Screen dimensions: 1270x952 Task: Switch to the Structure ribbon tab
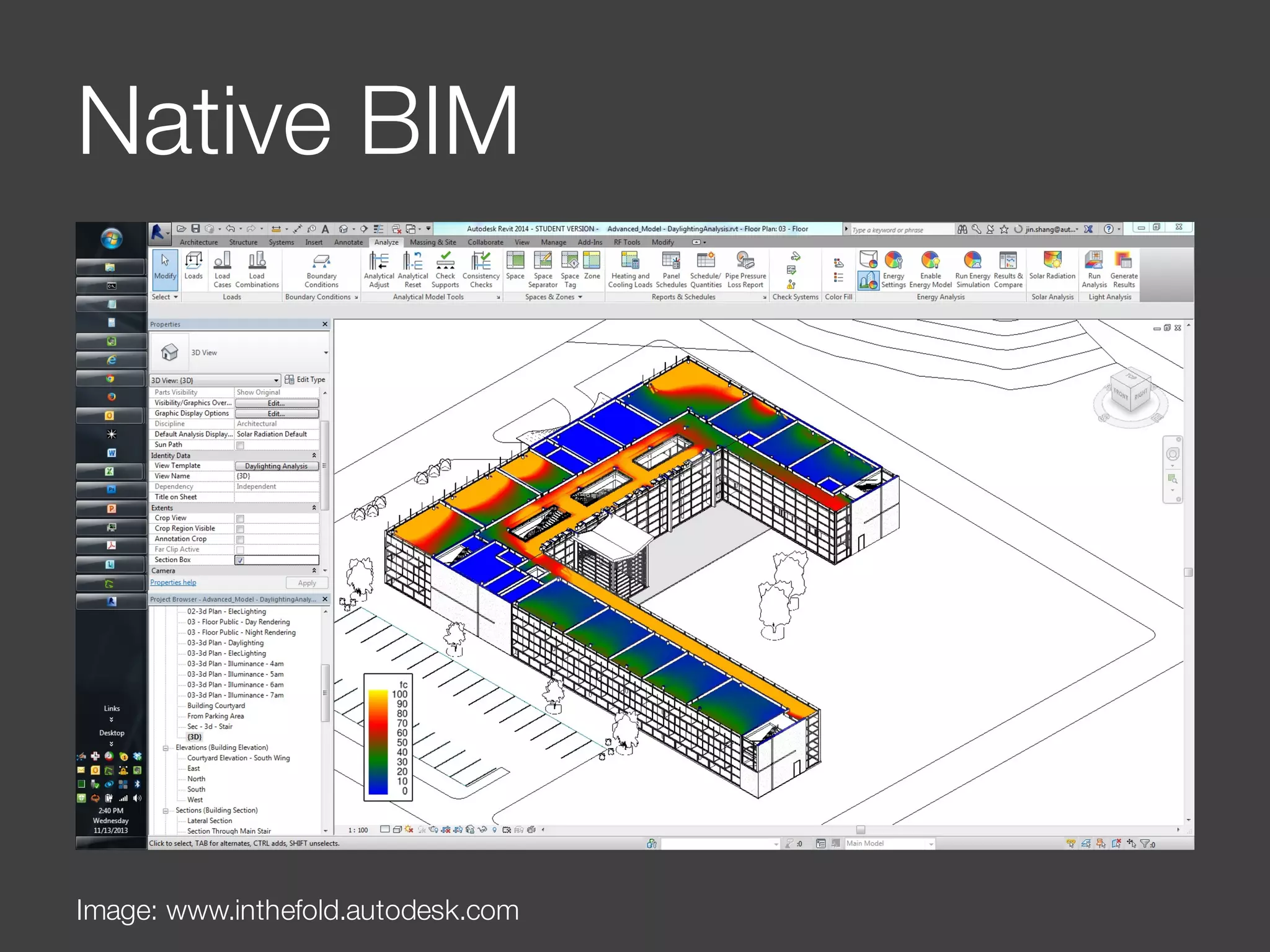(x=243, y=242)
